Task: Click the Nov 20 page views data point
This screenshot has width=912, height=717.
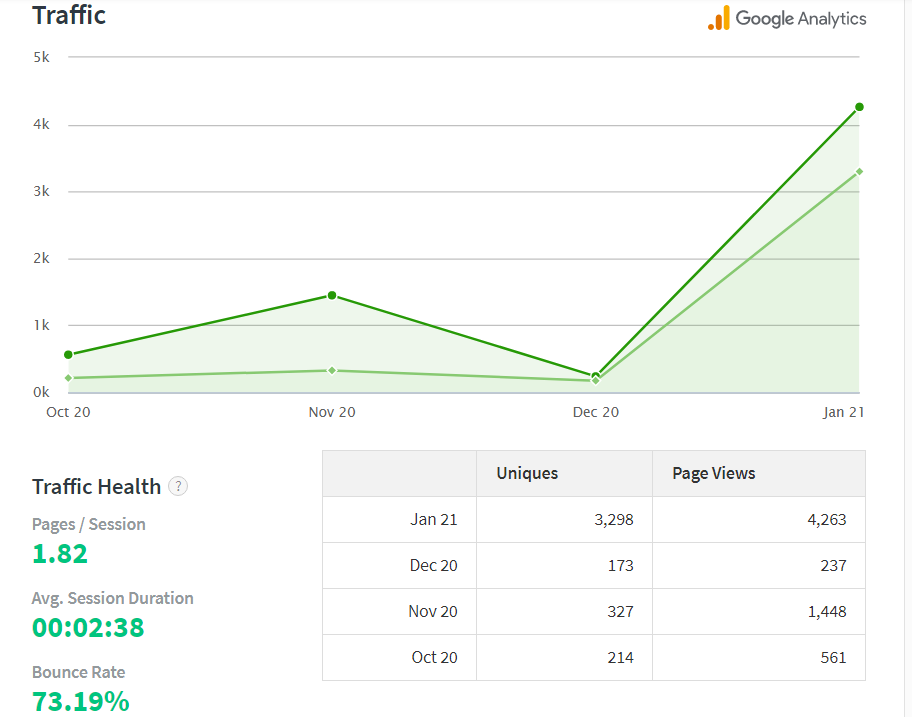Action: (332, 296)
